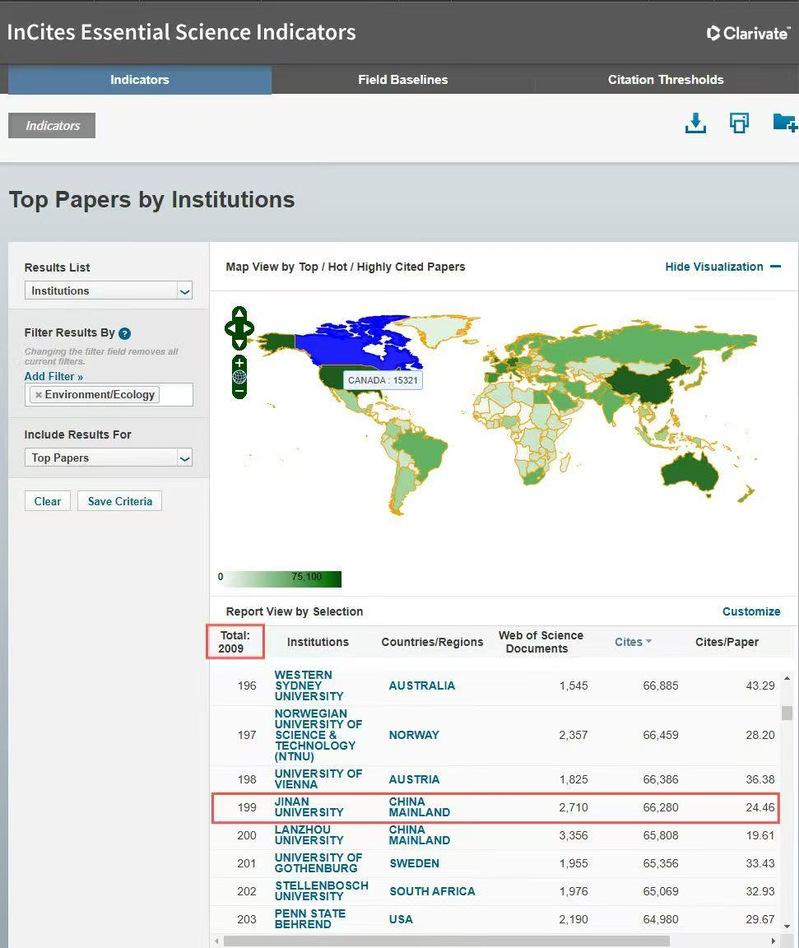This screenshot has width=799, height=948.
Task: Sort by Cites column
Action: pos(633,642)
